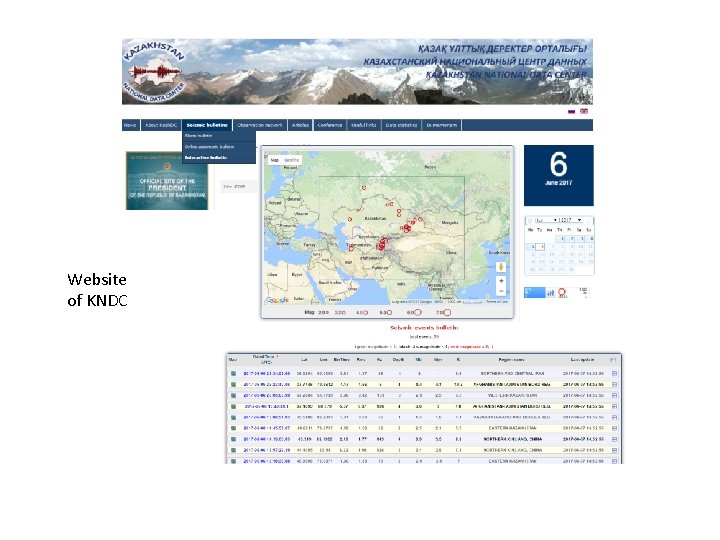The image size is (720, 540).
Task: Click the Last update column header
Action: (x=582, y=360)
